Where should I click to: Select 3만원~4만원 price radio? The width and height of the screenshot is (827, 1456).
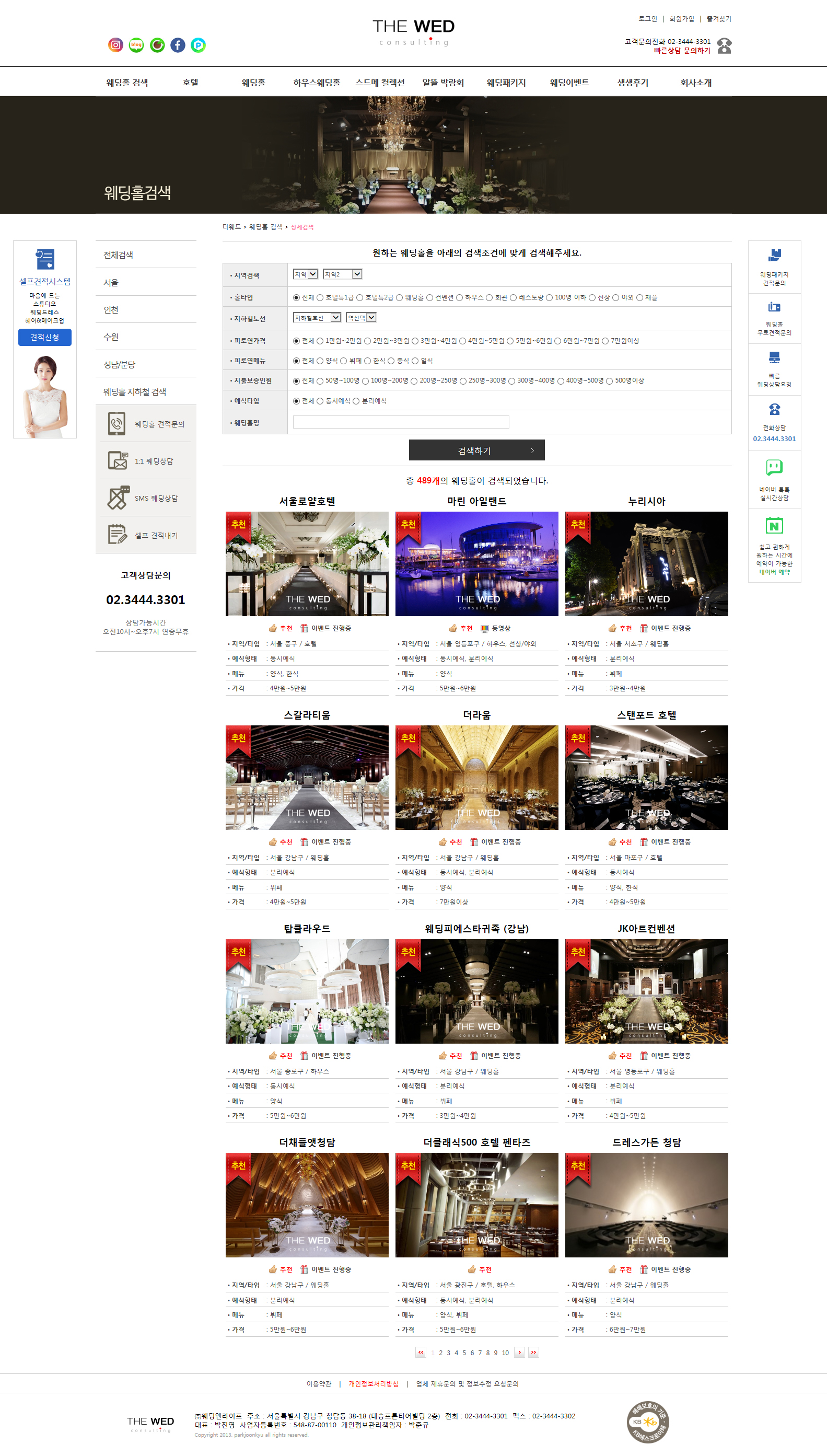tap(415, 341)
